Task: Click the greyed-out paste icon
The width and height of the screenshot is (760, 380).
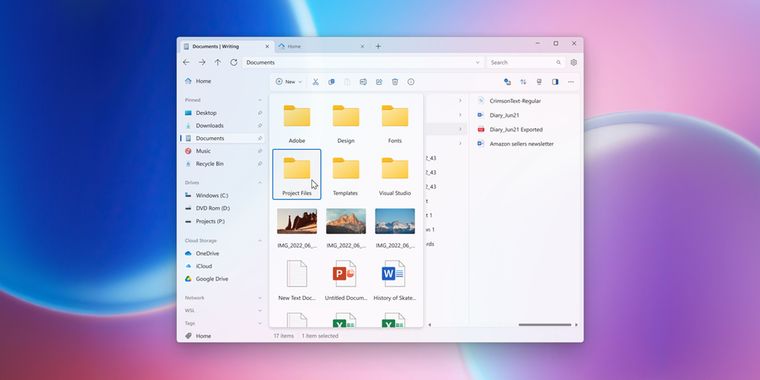Action: (x=347, y=82)
